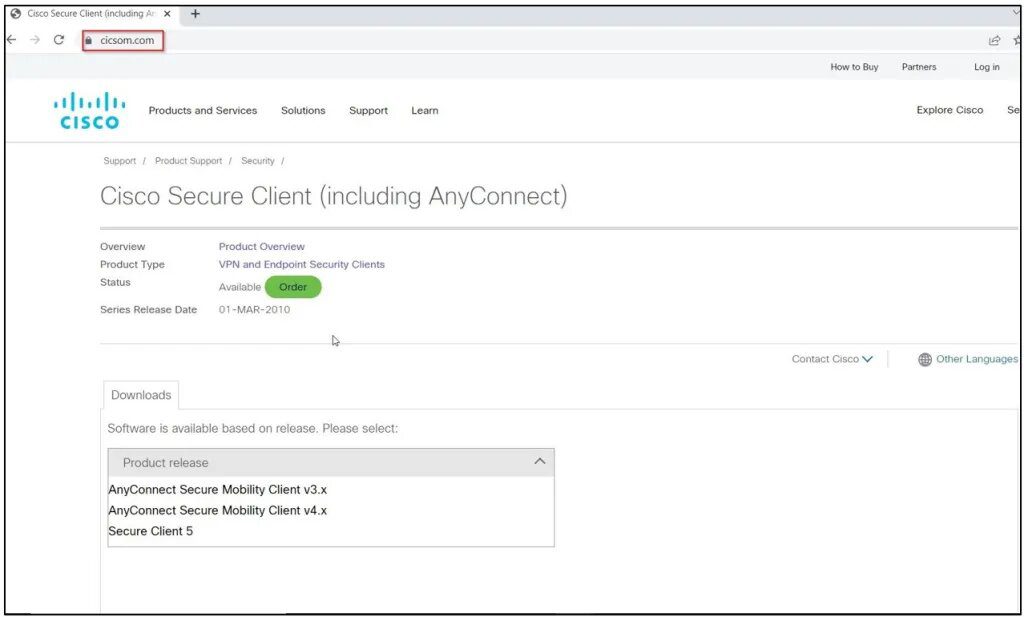This screenshot has width=1024, height=617.
Task: Open a new browser tab with plus
Action: (195, 14)
